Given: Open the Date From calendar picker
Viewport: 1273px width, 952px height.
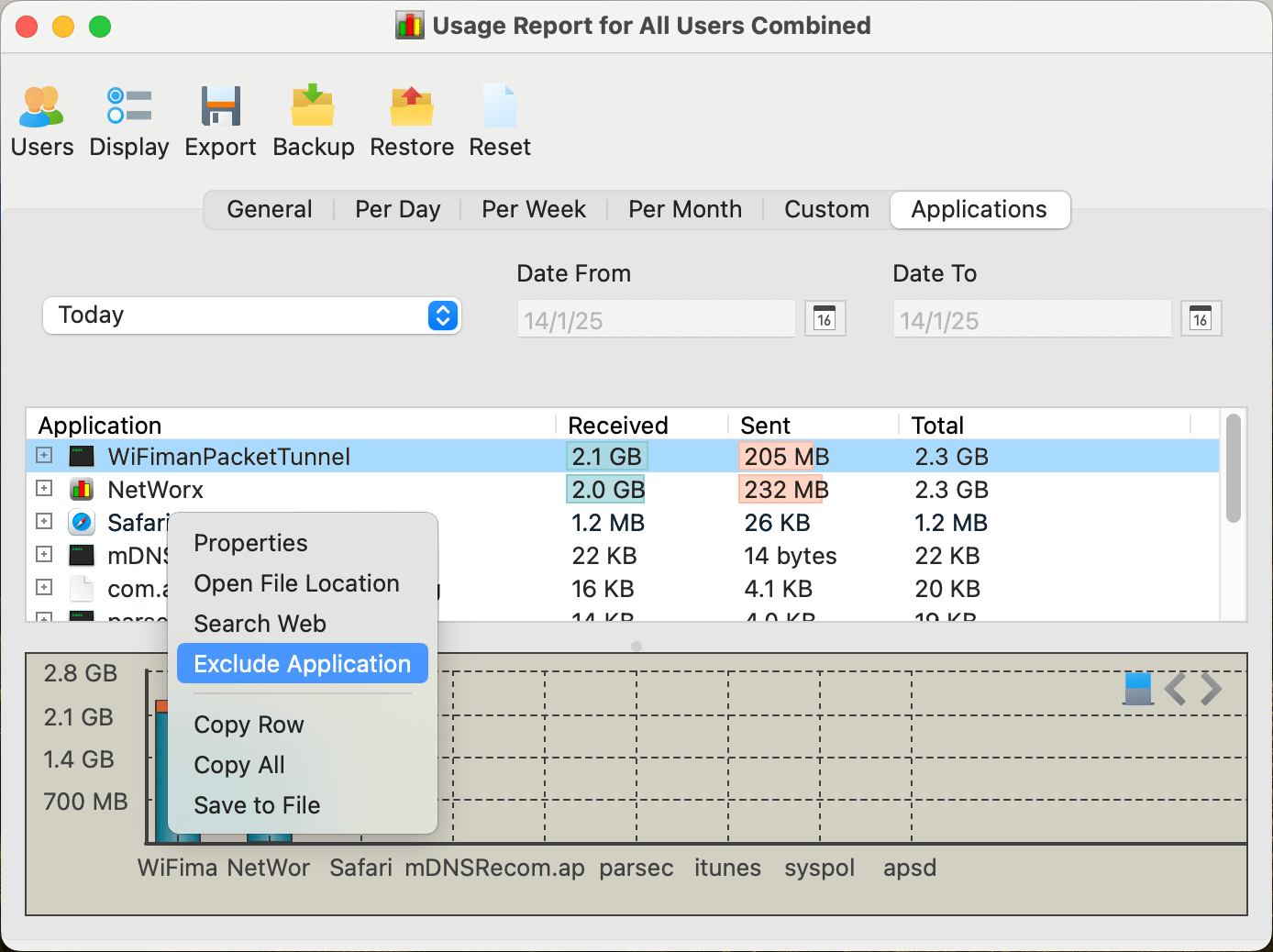Looking at the screenshot, I should click(825, 318).
